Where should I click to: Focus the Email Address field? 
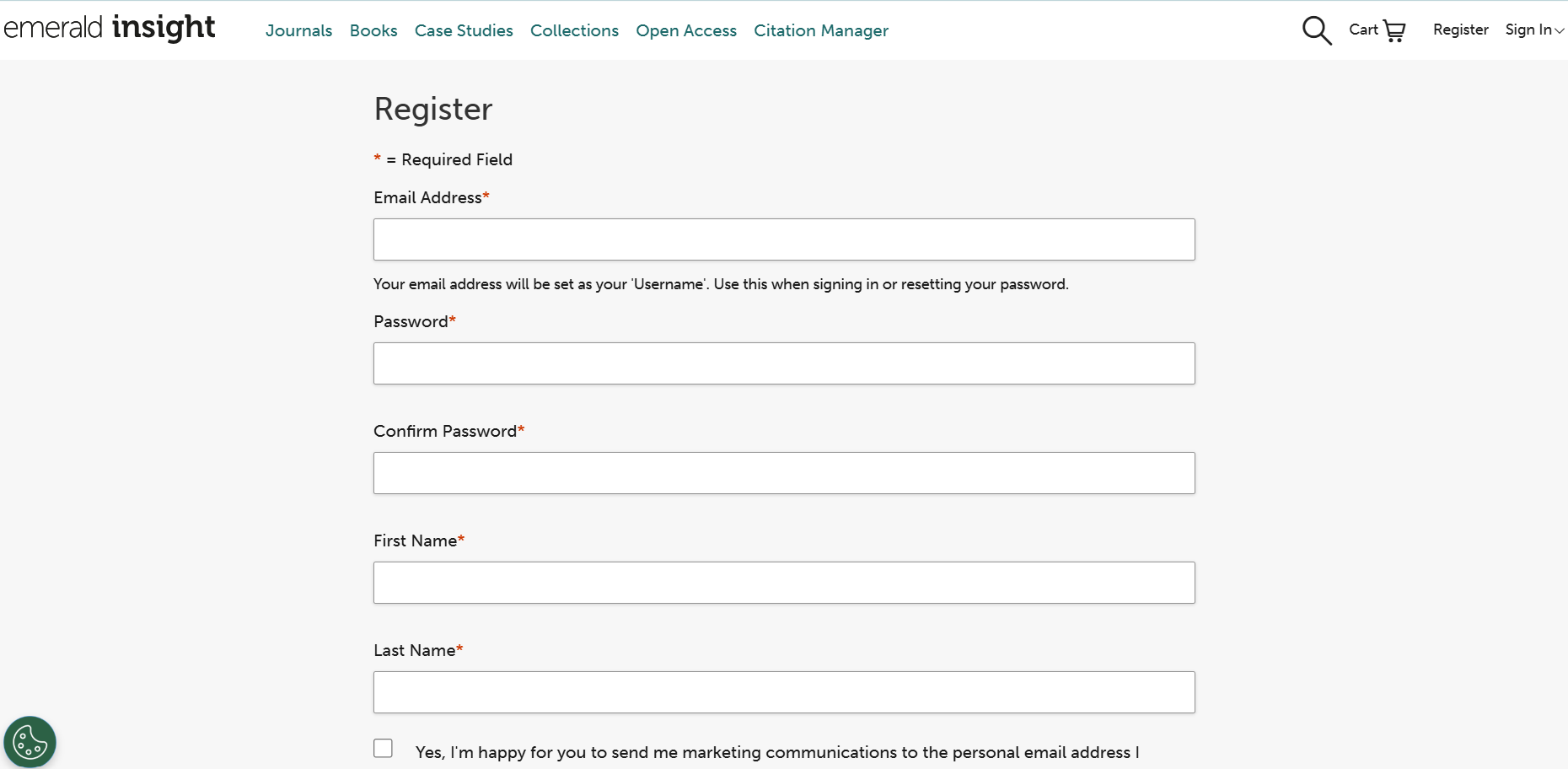(x=784, y=239)
